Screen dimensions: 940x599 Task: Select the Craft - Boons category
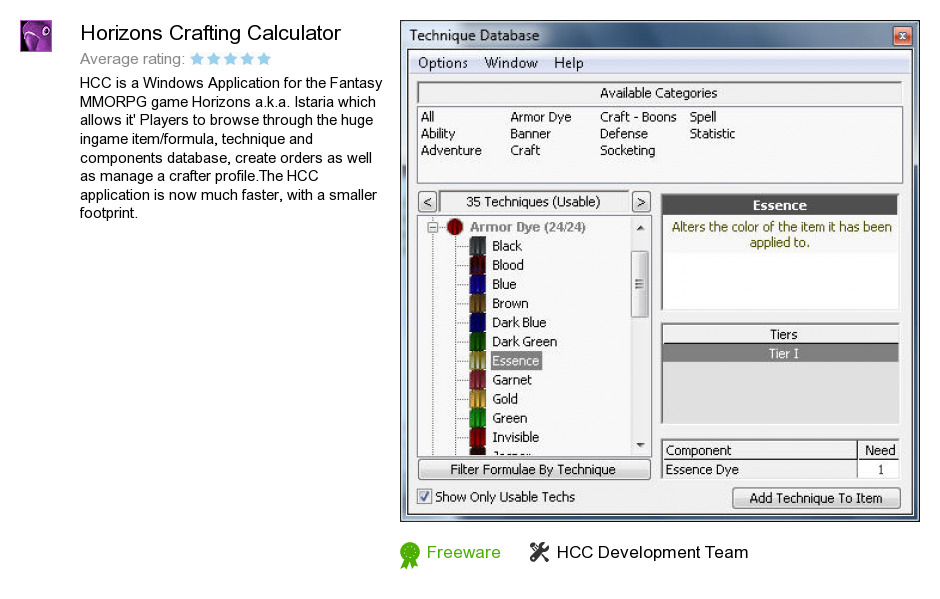[638, 117]
